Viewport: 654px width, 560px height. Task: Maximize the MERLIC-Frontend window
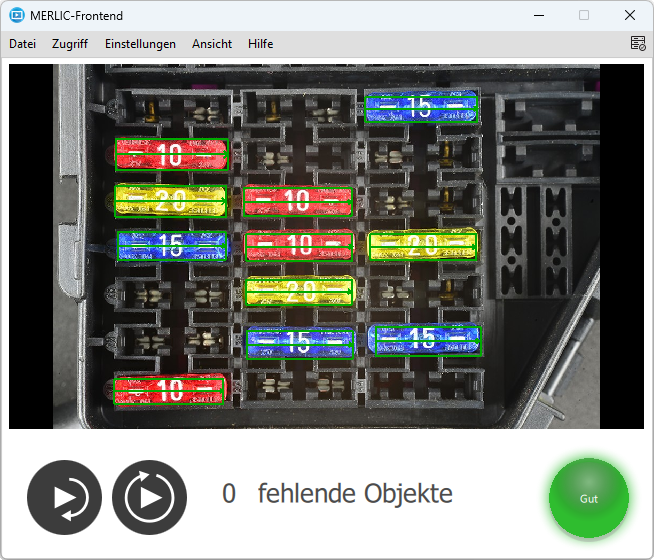click(584, 15)
